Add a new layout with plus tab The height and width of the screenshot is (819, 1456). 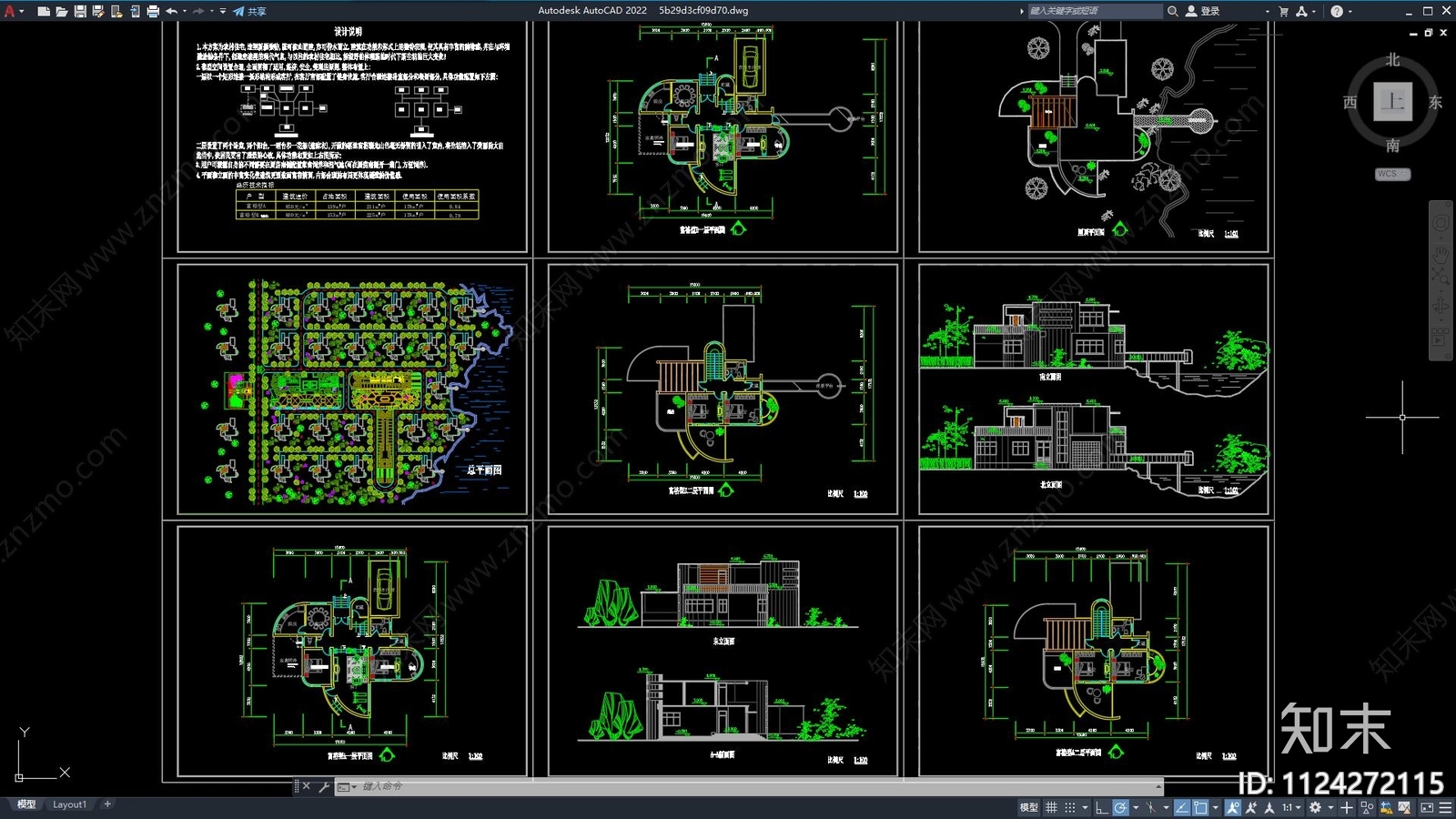coord(107,804)
